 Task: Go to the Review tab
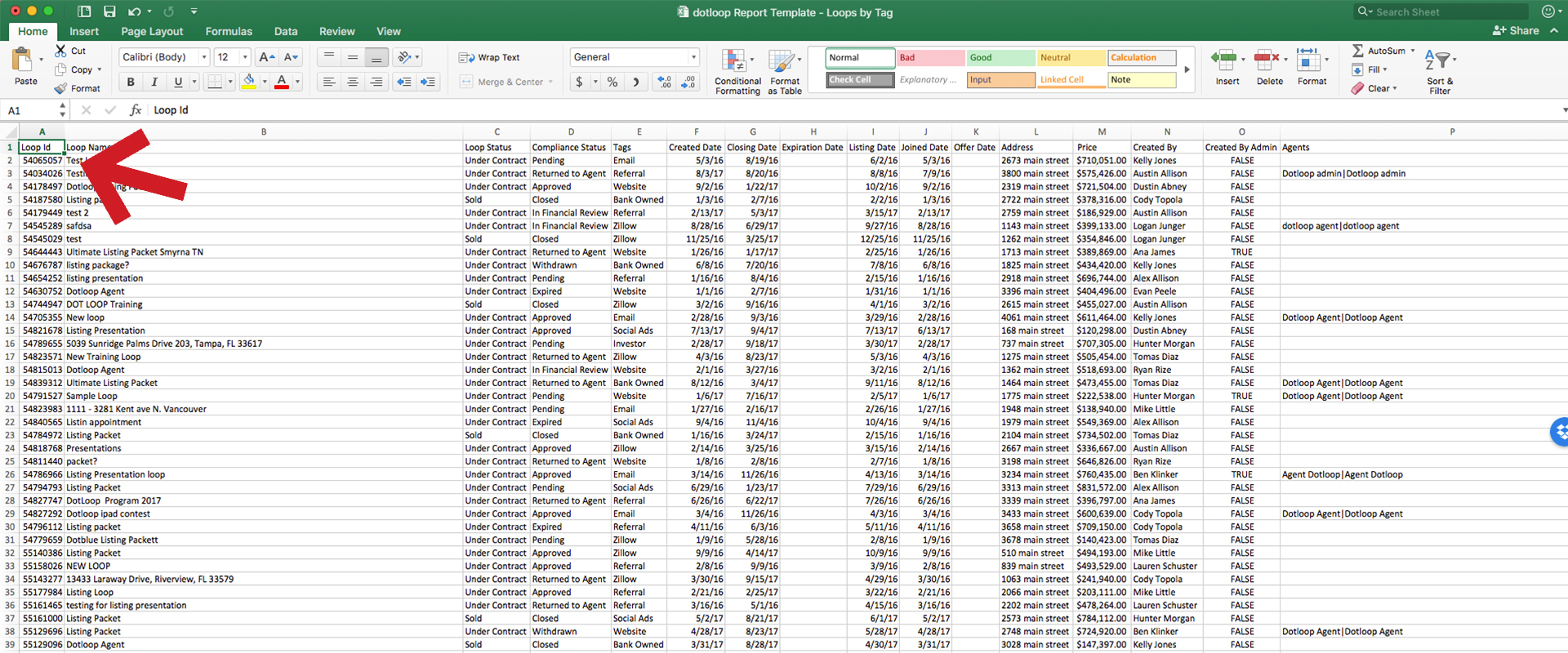tap(337, 31)
